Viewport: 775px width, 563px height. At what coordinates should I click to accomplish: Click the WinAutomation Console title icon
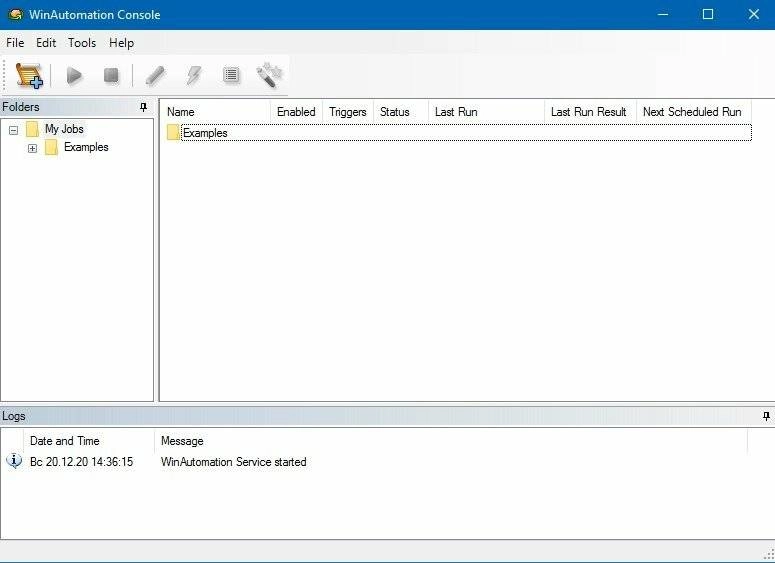click(x=15, y=14)
